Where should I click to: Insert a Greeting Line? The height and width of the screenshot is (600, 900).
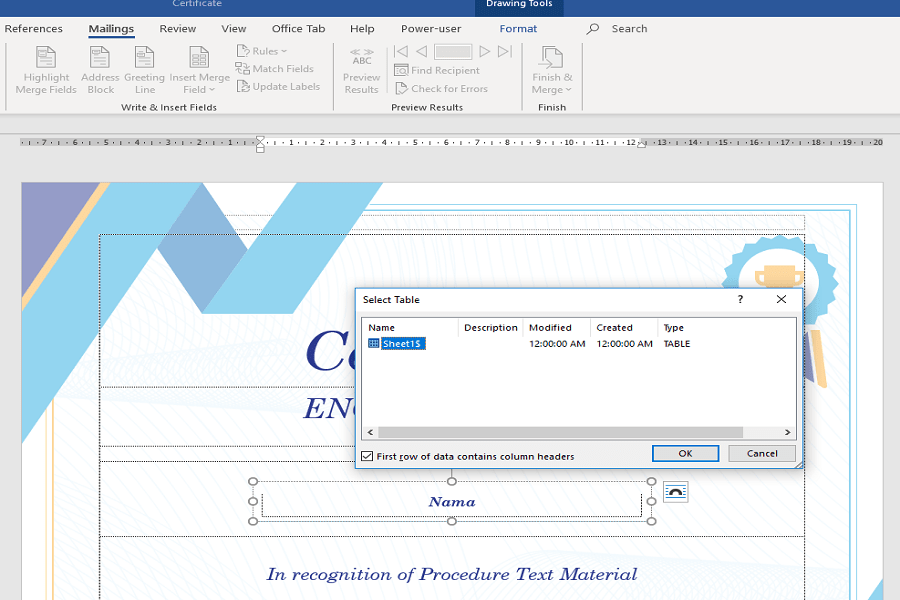pyautogui.click(x=144, y=70)
